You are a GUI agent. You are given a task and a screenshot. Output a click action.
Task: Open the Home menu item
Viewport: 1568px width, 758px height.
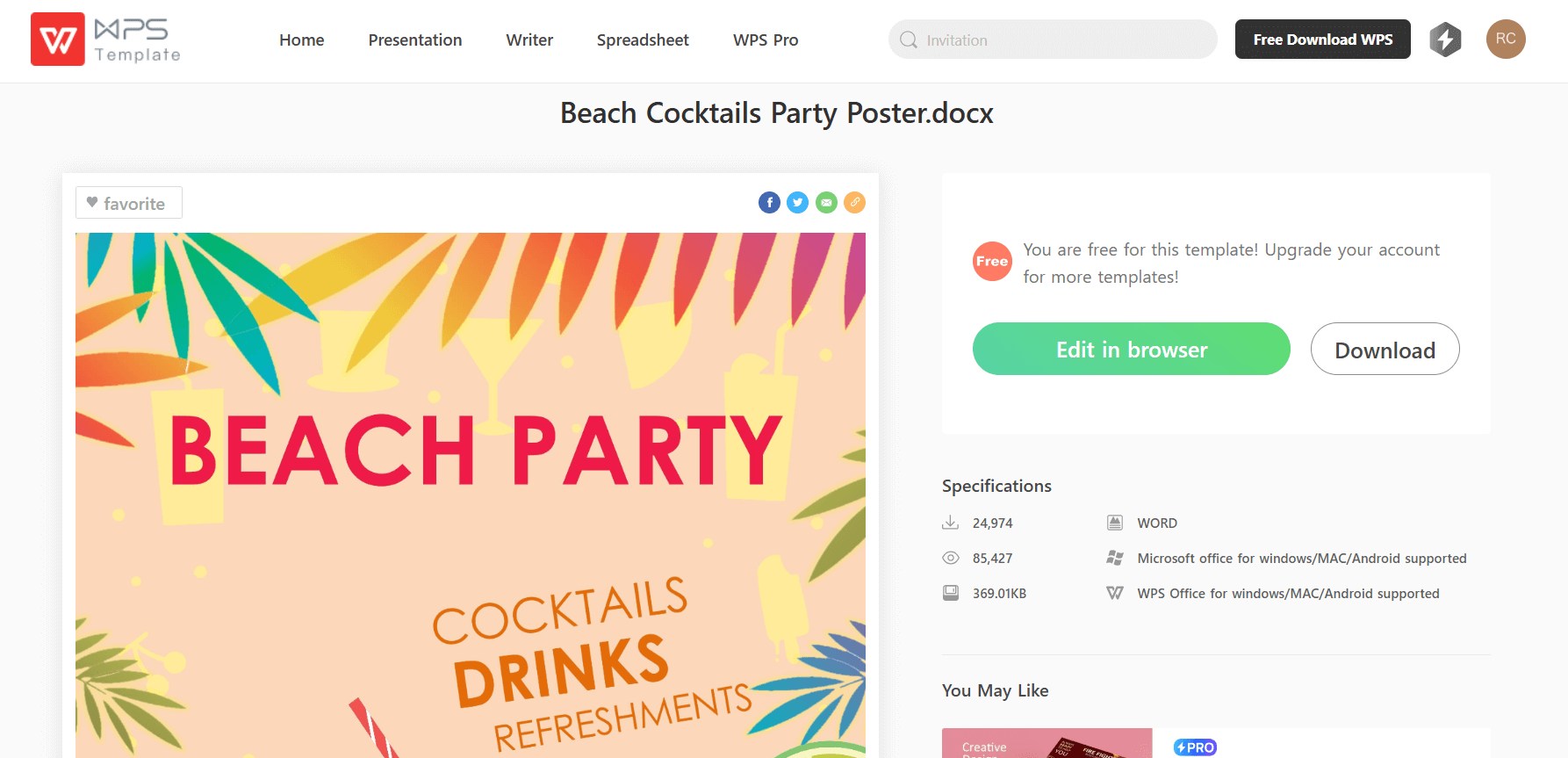[301, 40]
